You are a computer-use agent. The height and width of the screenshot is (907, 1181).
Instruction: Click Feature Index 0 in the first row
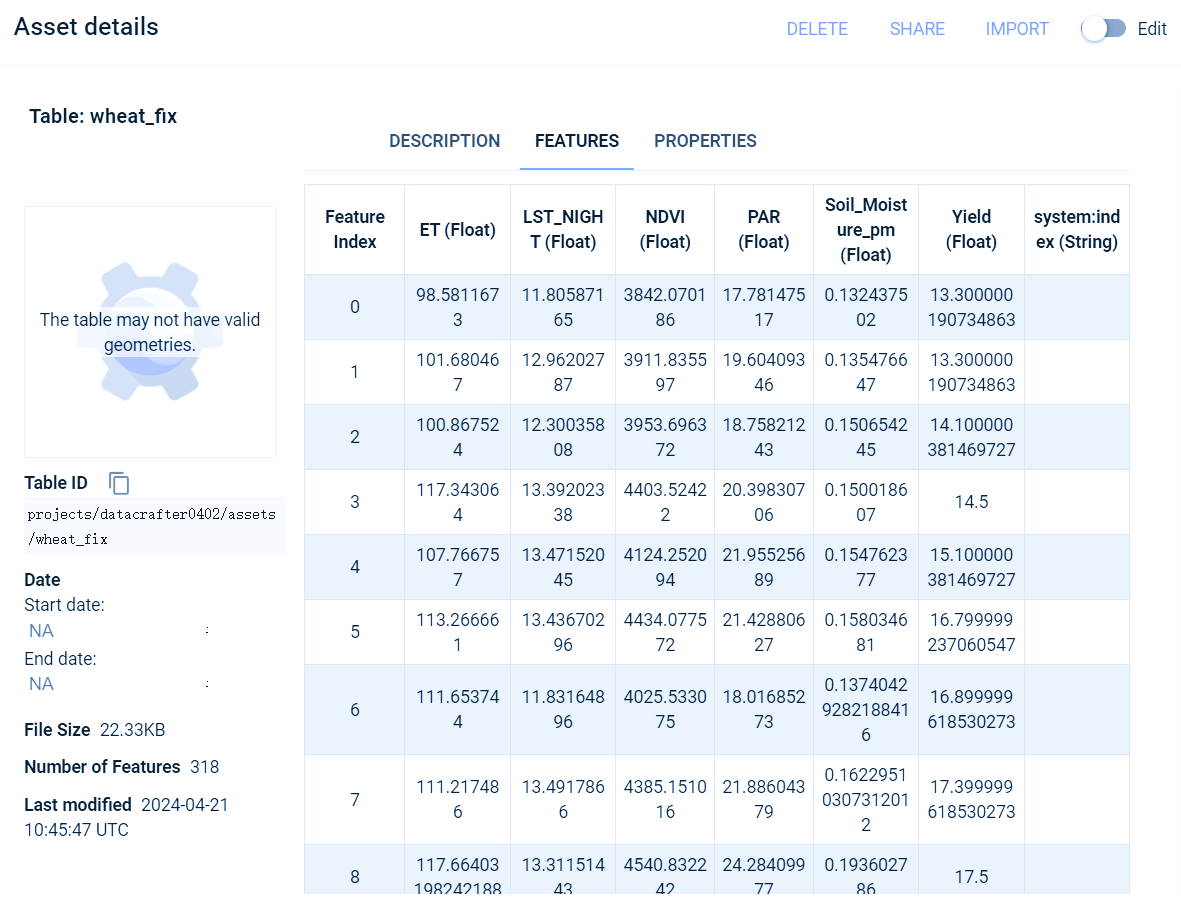coord(354,307)
